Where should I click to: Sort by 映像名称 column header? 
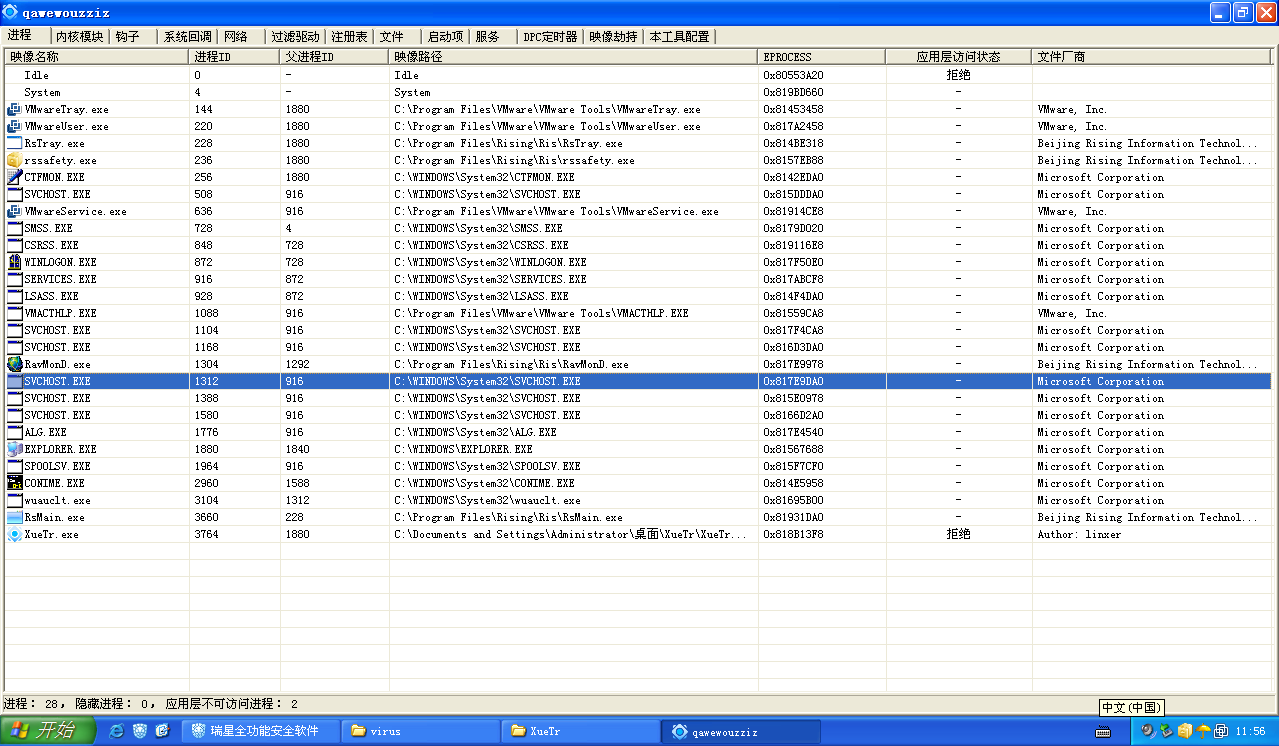click(x=97, y=57)
